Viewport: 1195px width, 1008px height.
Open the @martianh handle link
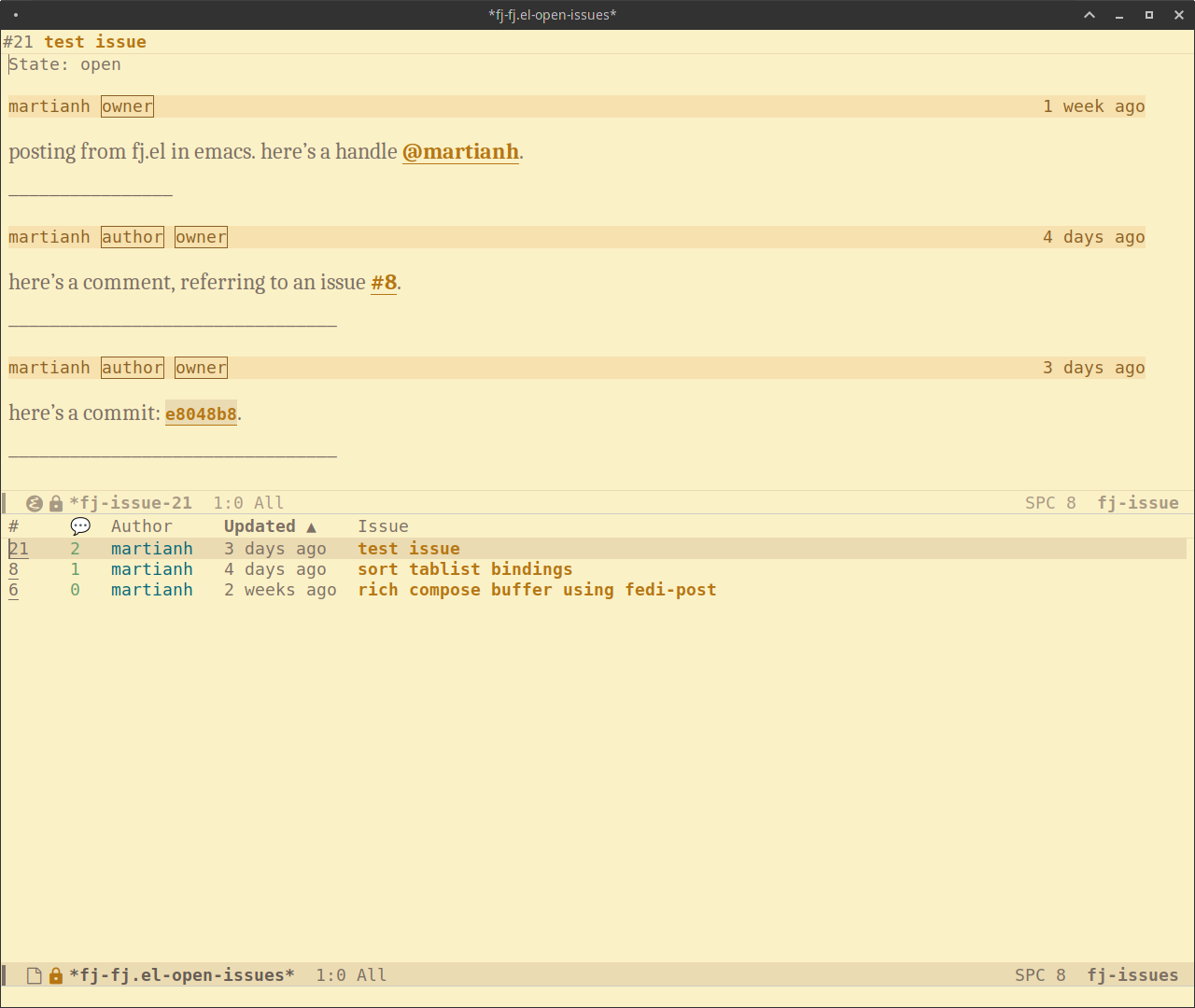pyautogui.click(x=460, y=151)
